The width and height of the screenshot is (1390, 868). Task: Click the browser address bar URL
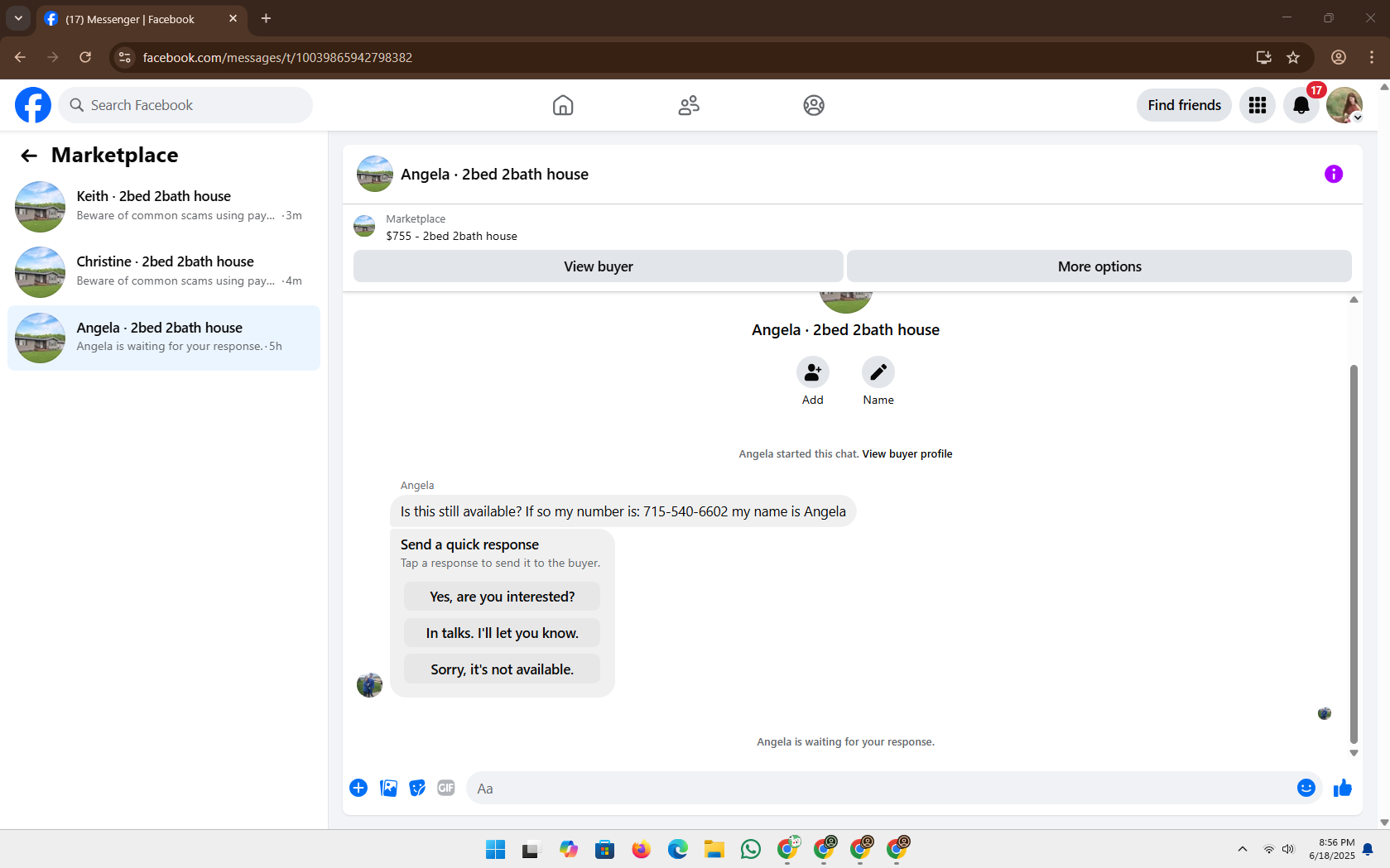(x=277, y=58)
